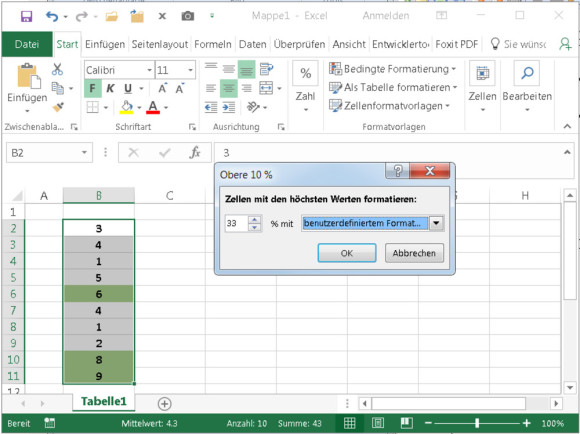Increase indent in Ausrichtung group
The height and width of the screenshot is (434, 580).
click(x=229, y=107)
